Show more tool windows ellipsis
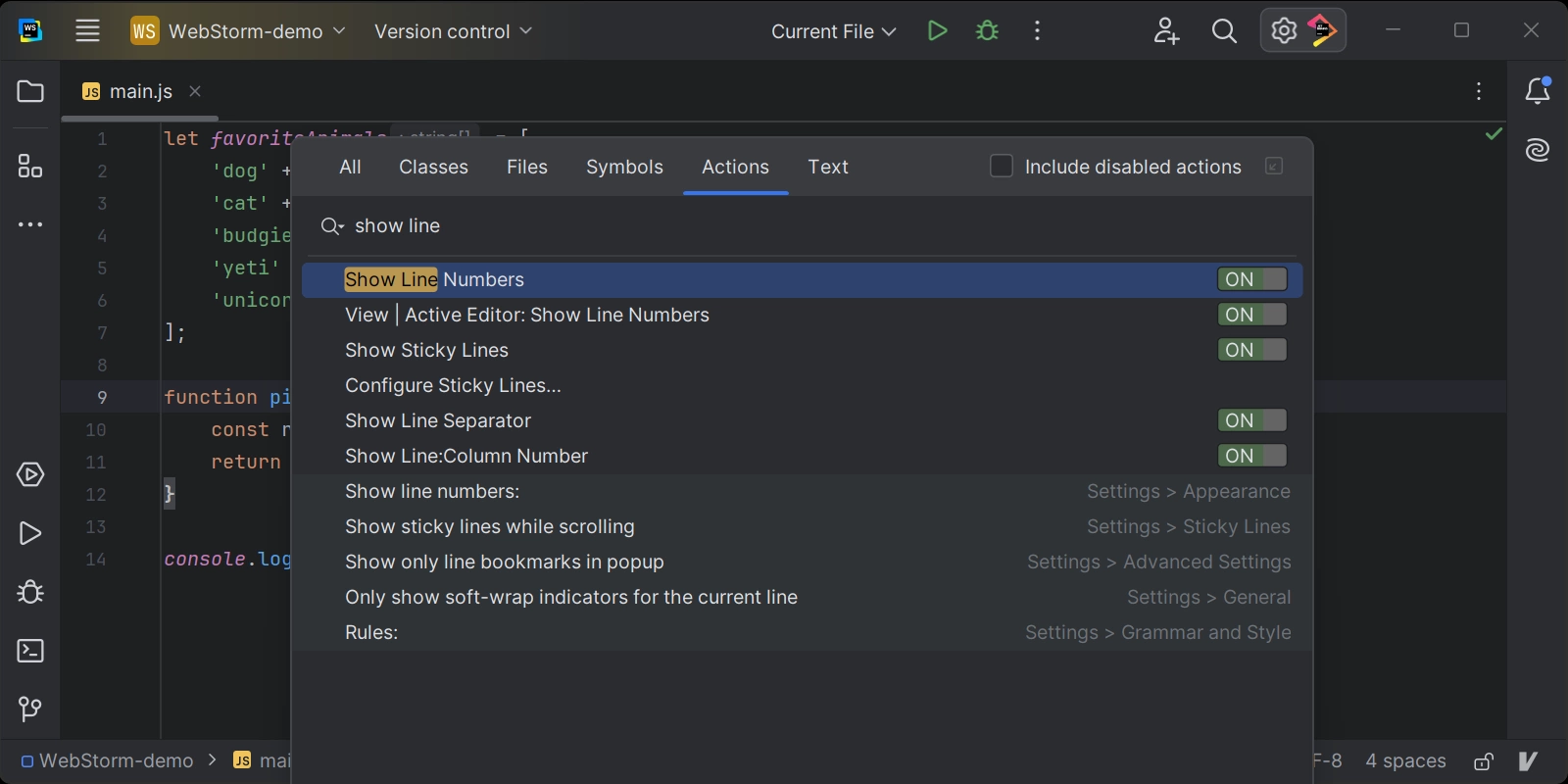The width and height of the screenshot is (1568, 784). coord(30,224)
